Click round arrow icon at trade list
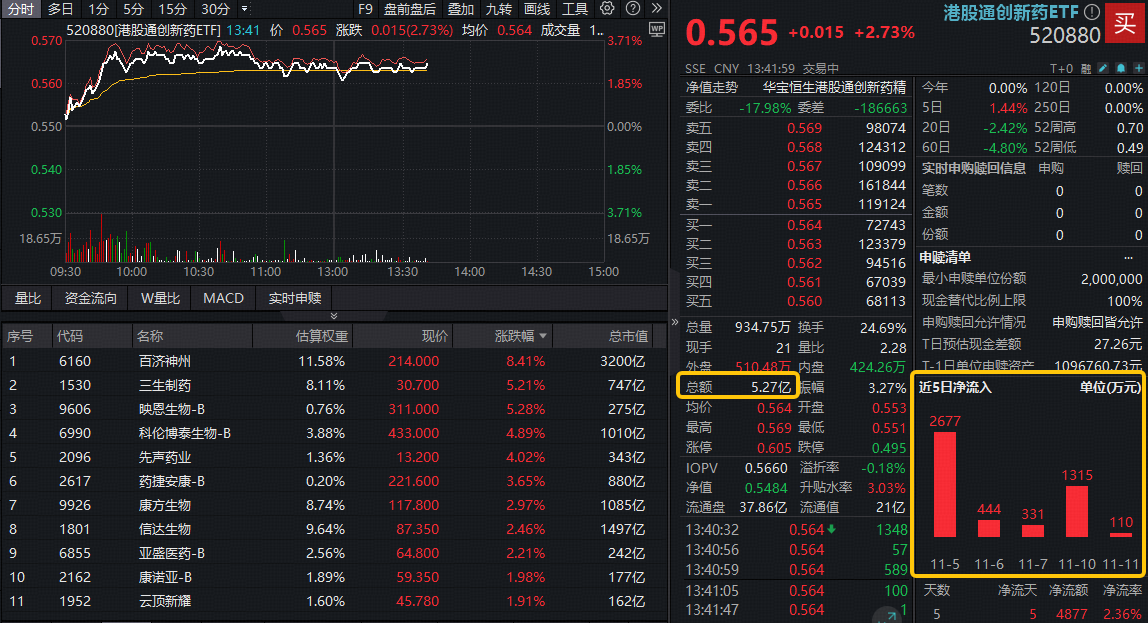Viewport: 1148px width, 623px height. 889,616
